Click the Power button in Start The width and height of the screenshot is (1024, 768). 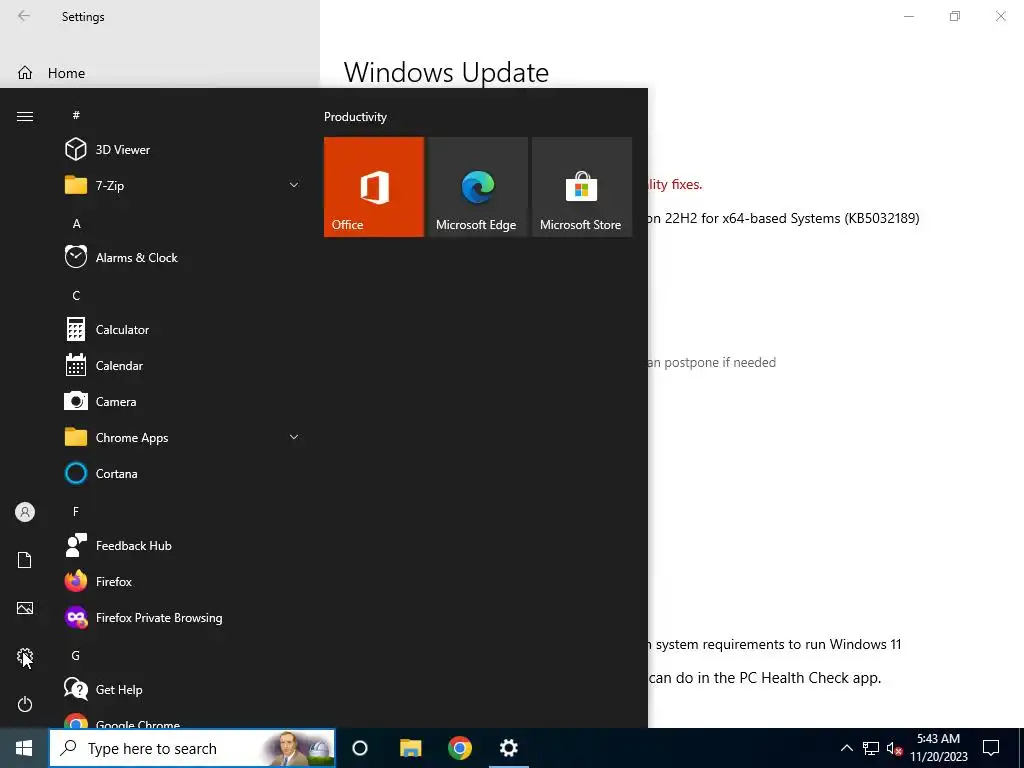pos(25,704)
